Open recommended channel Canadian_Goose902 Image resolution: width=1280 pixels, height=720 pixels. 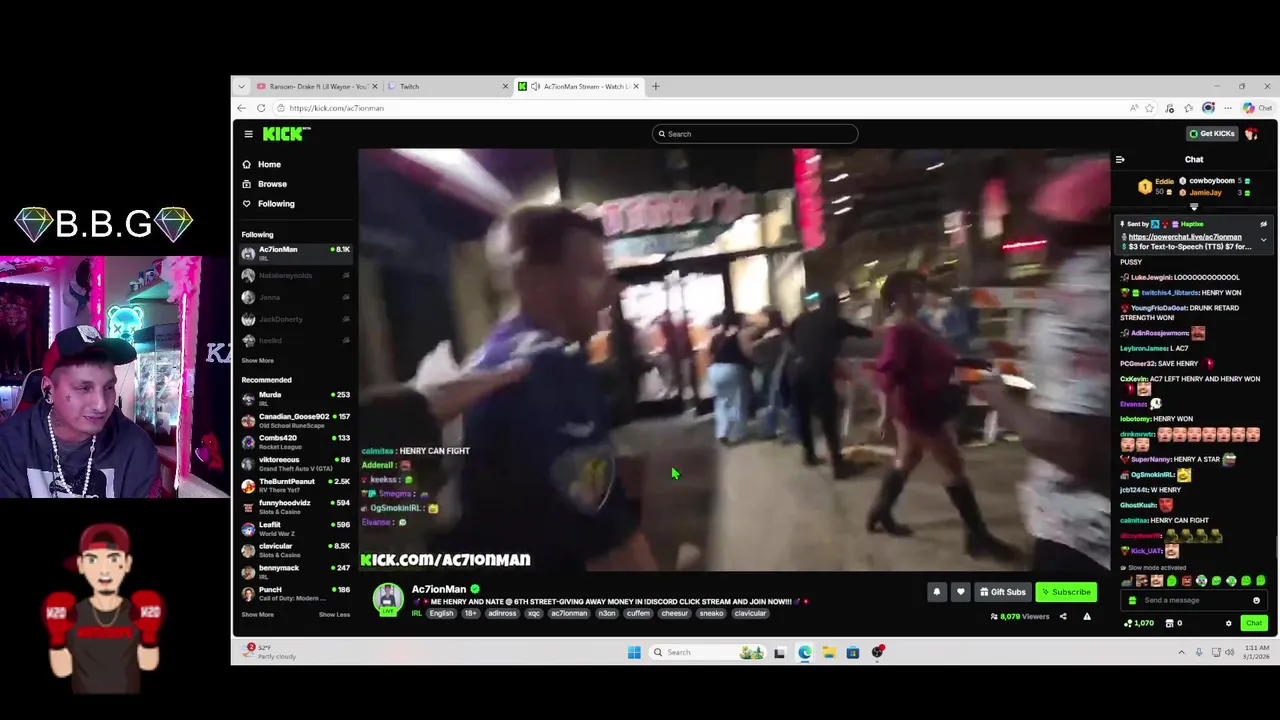click(x=295, y=420)
